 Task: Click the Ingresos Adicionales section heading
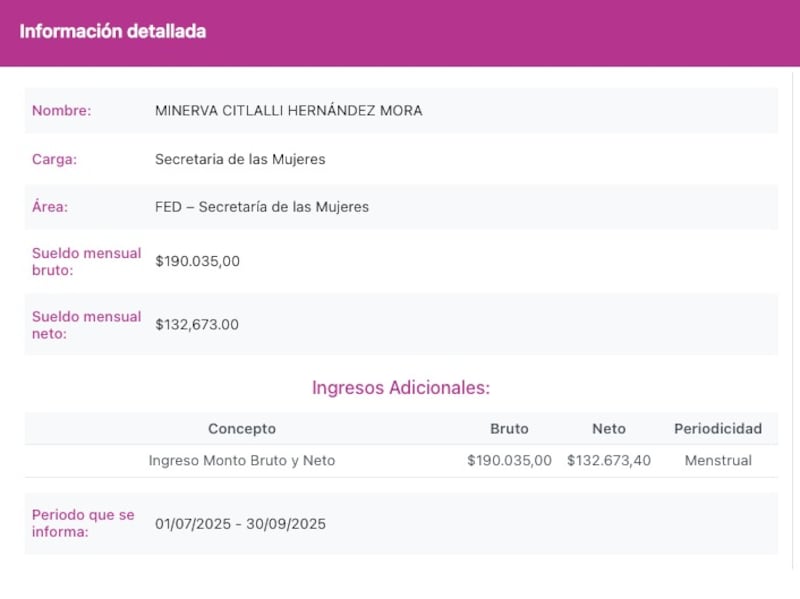tap(400, 388)
